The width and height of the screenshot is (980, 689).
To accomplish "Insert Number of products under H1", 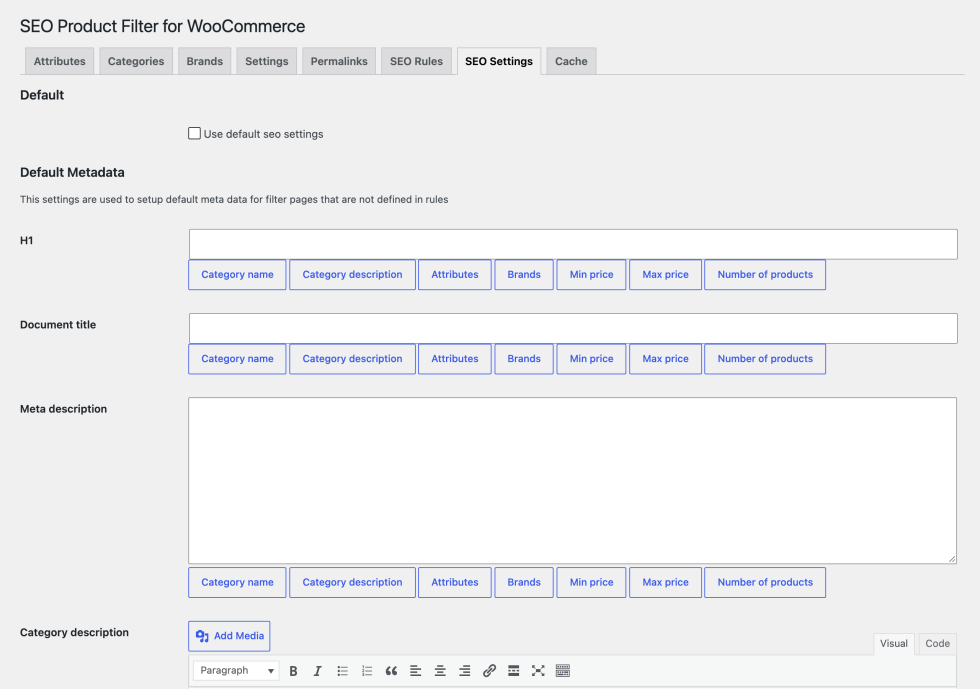I will (765, 274).
